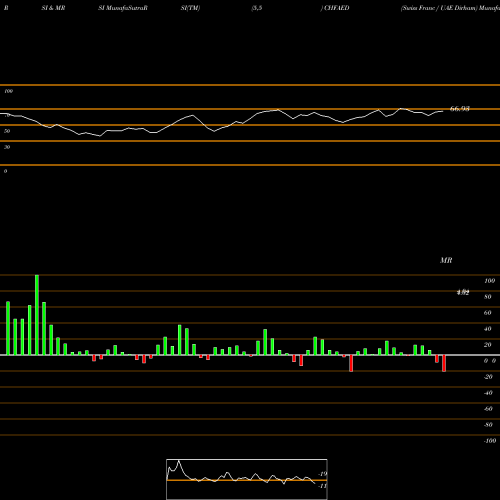Click the -40 label on MR axis
The width and height of the screenshot is (500, 500).
(x=488, y=393)
